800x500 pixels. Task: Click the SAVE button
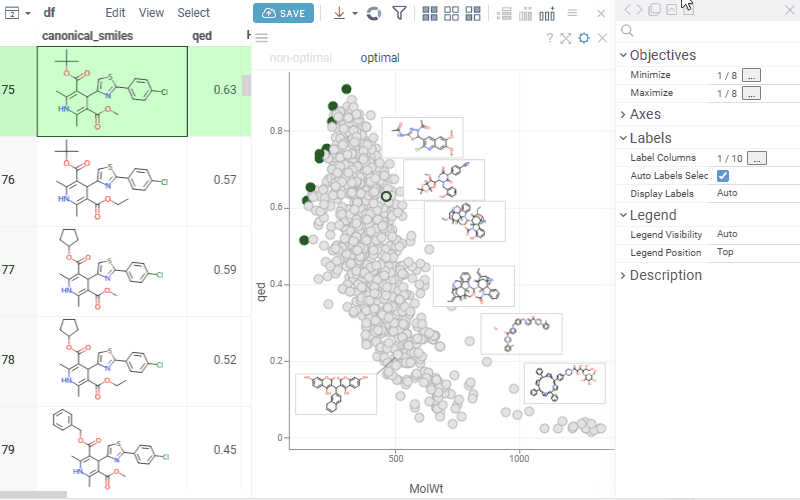pyautogui.click(x=283, y=13)
